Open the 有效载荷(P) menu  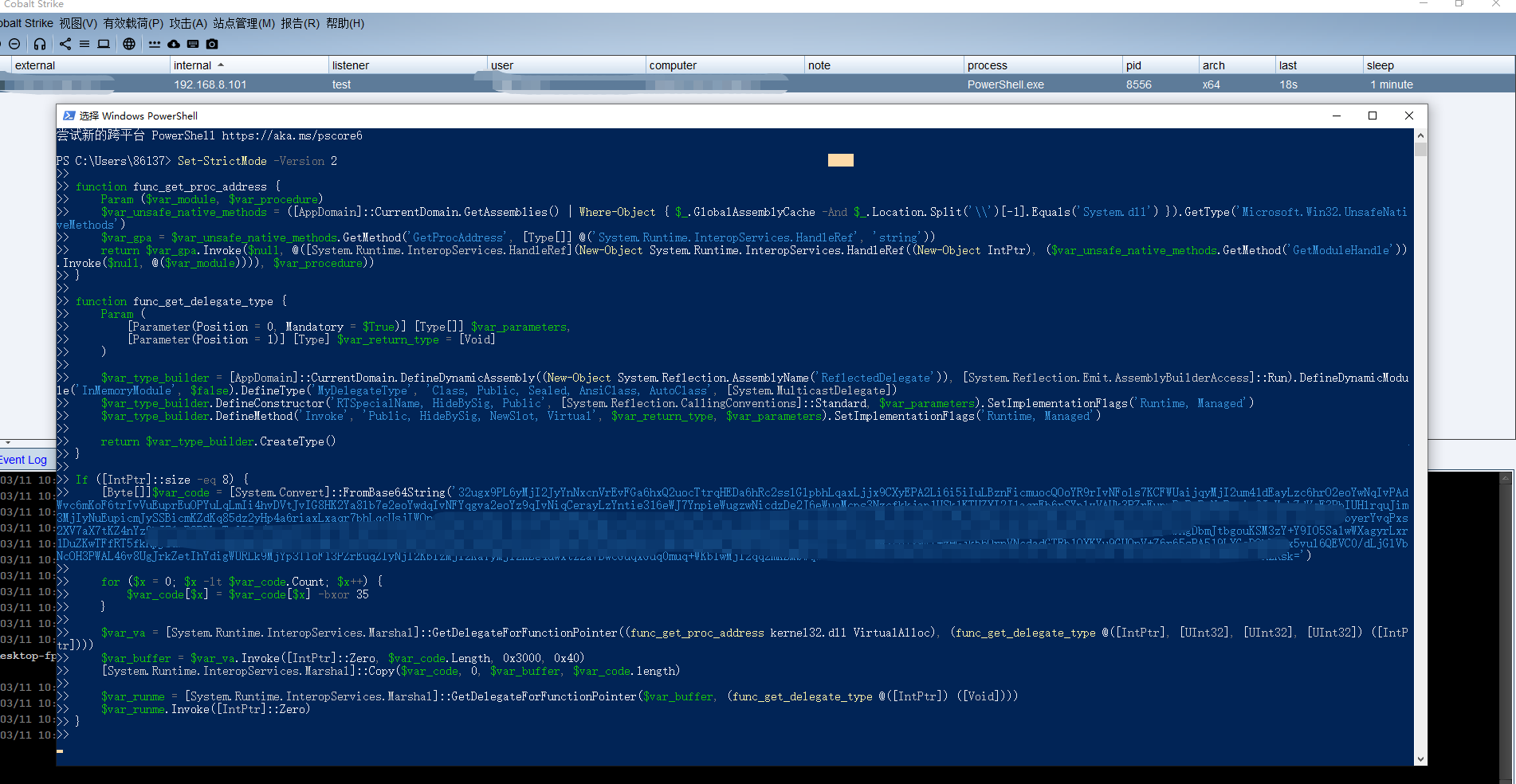tap(133, 23)
